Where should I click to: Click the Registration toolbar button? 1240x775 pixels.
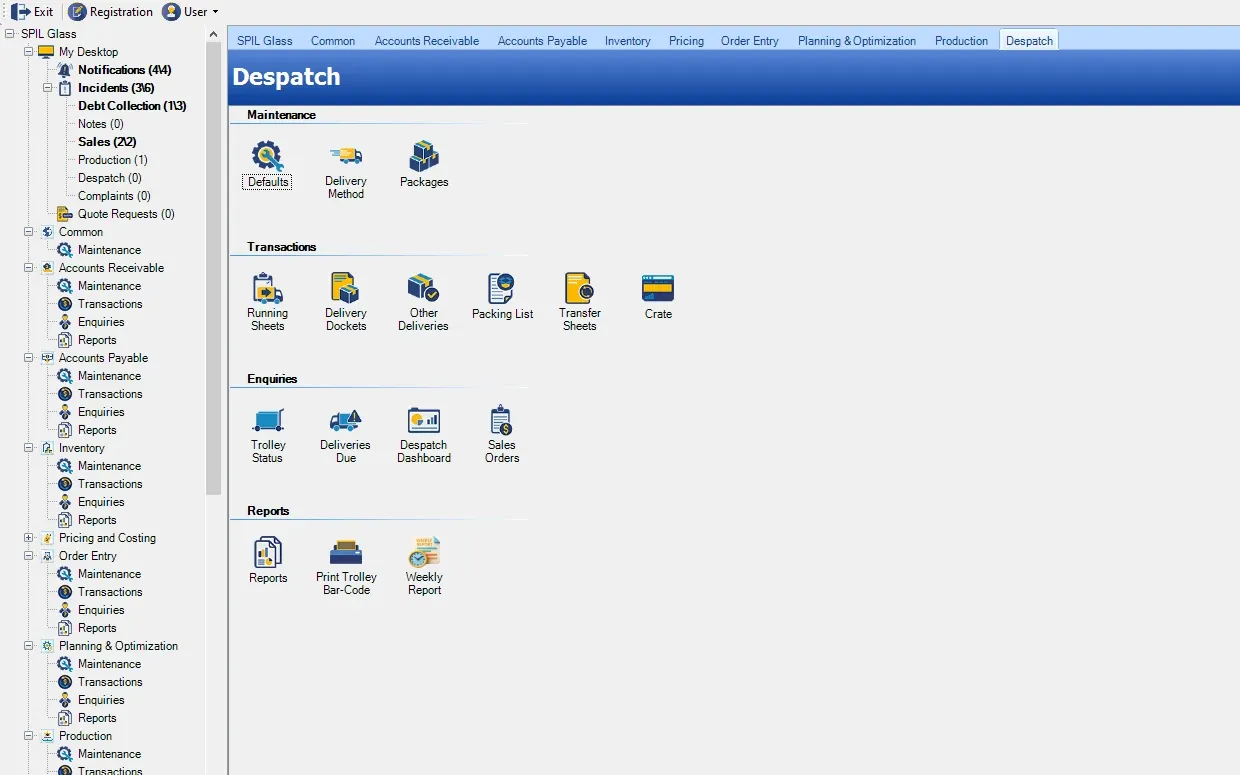pyautogui.click(x=111, y=12)
